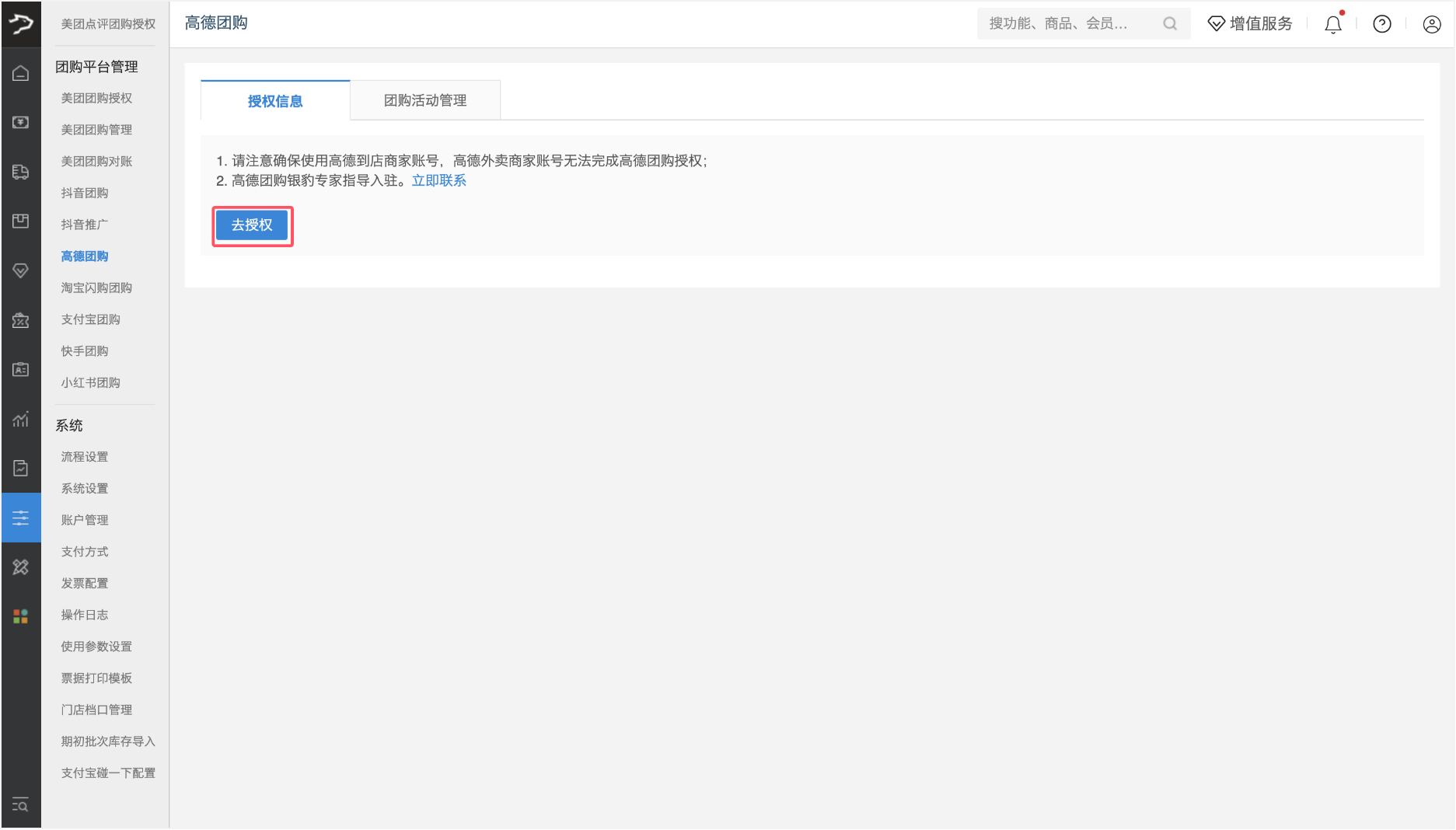This screenshot has height=830, width=1456.
Task: Click the home icon in left sidebar
Action: [21, 73]
